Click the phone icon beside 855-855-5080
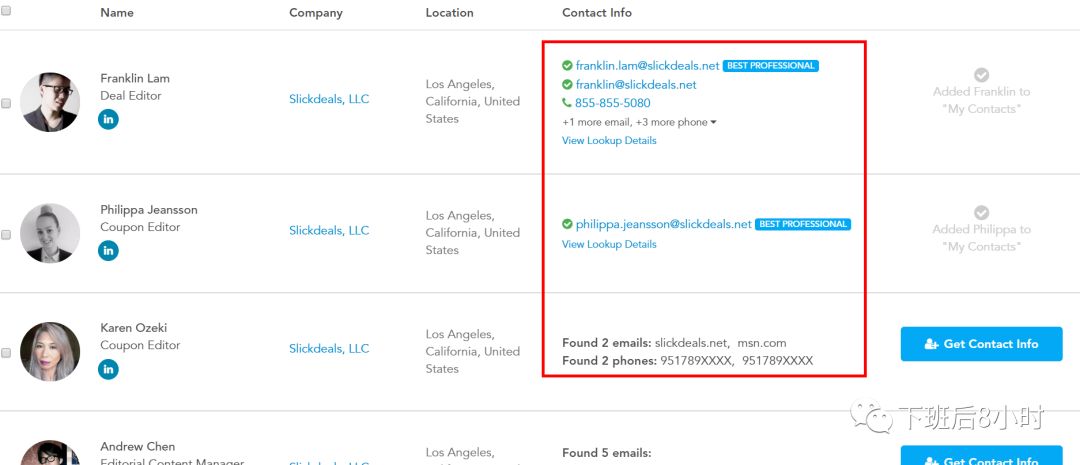The image size is (1080, 465). pos(567,103)
